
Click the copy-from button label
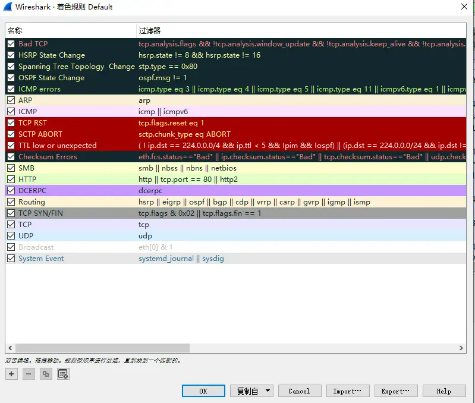click(247, 391)
